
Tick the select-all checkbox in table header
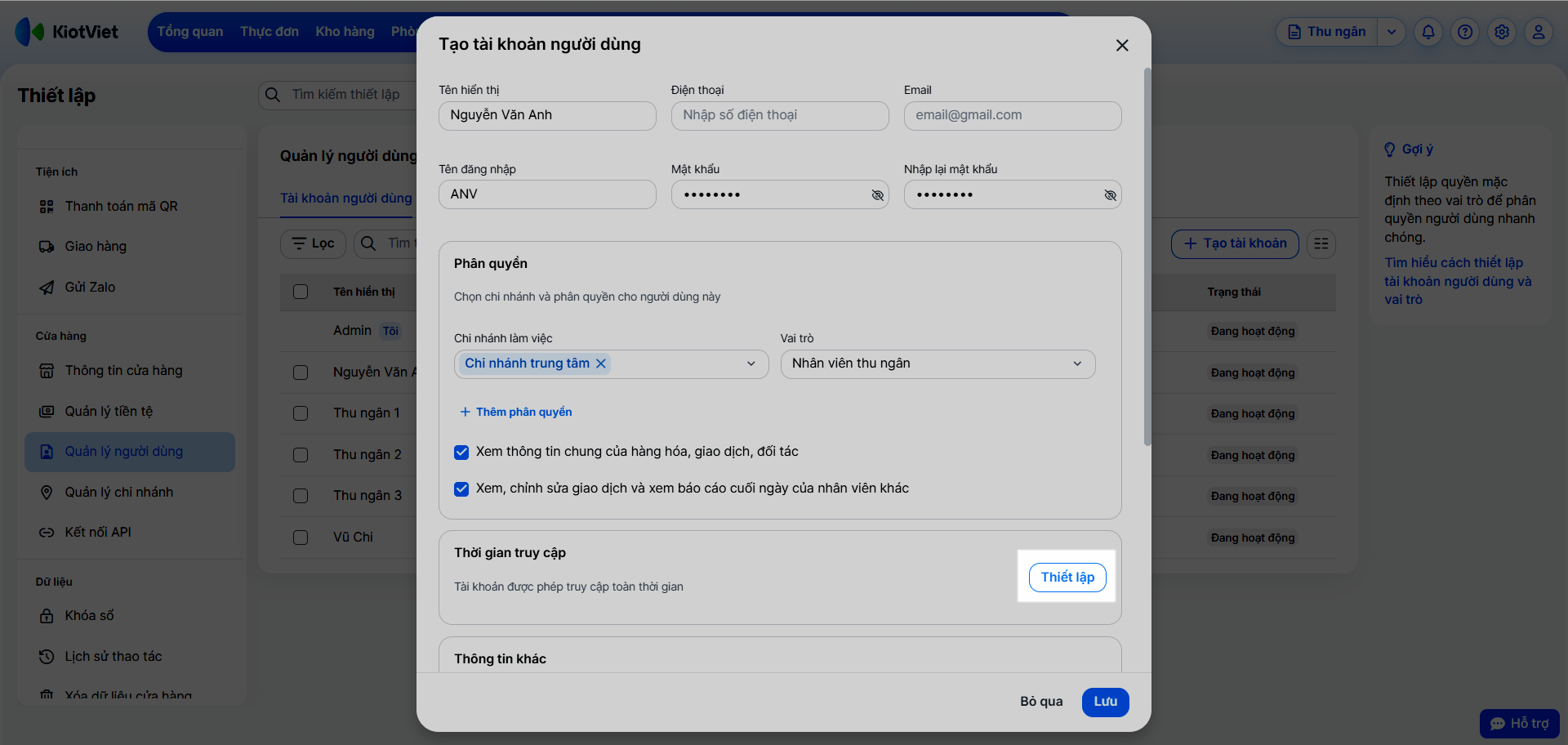(301, 292)
